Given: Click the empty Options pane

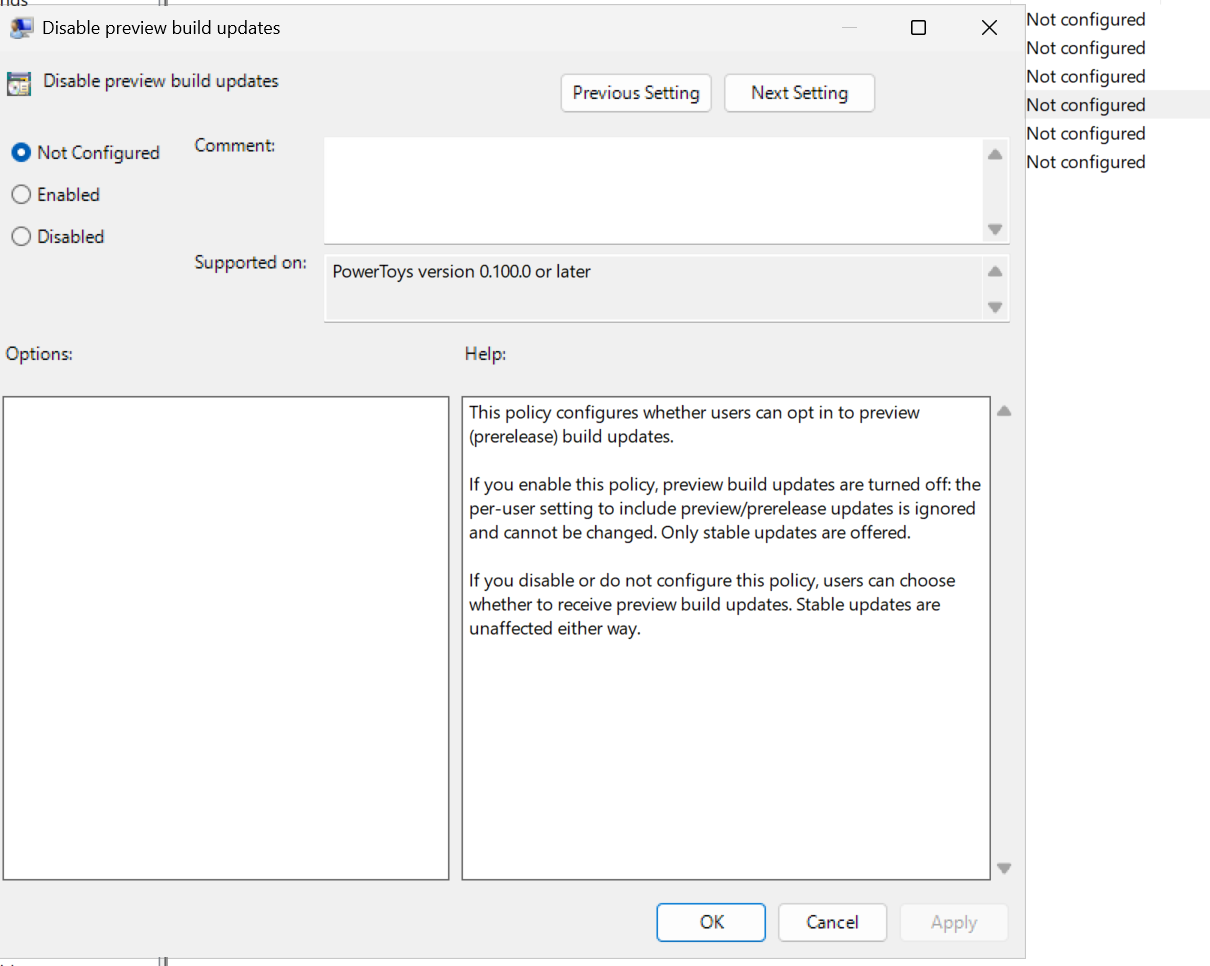Looking at the screenshot, I should (x=226, y=638).
